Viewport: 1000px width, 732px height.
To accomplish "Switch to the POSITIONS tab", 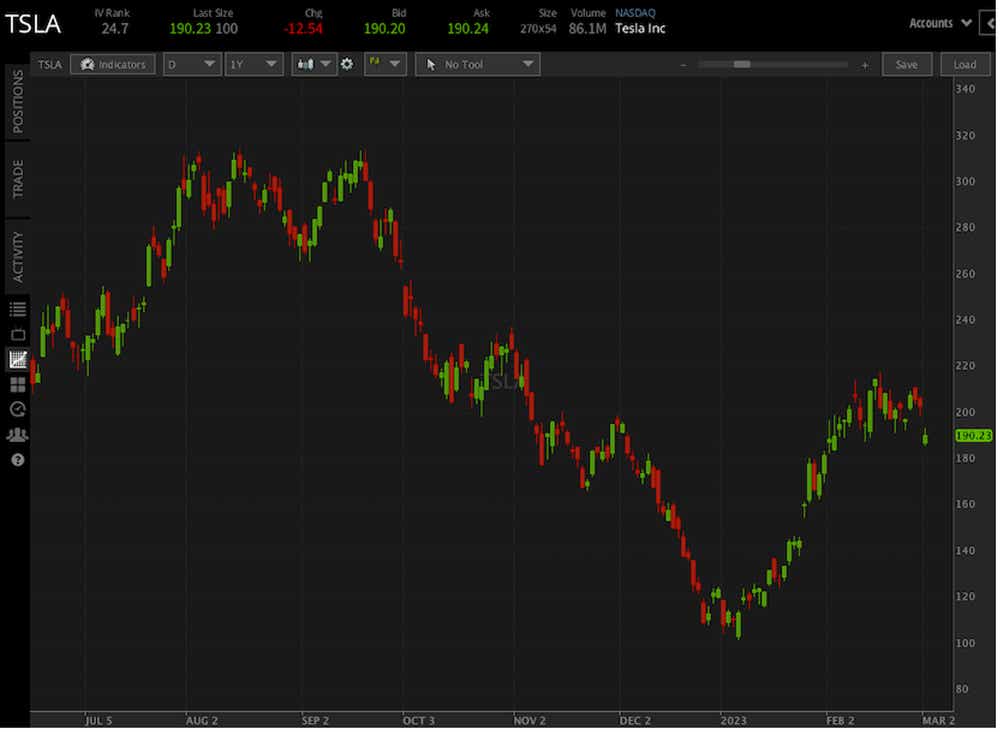I will pyautogui.click(x=17, y=102).
